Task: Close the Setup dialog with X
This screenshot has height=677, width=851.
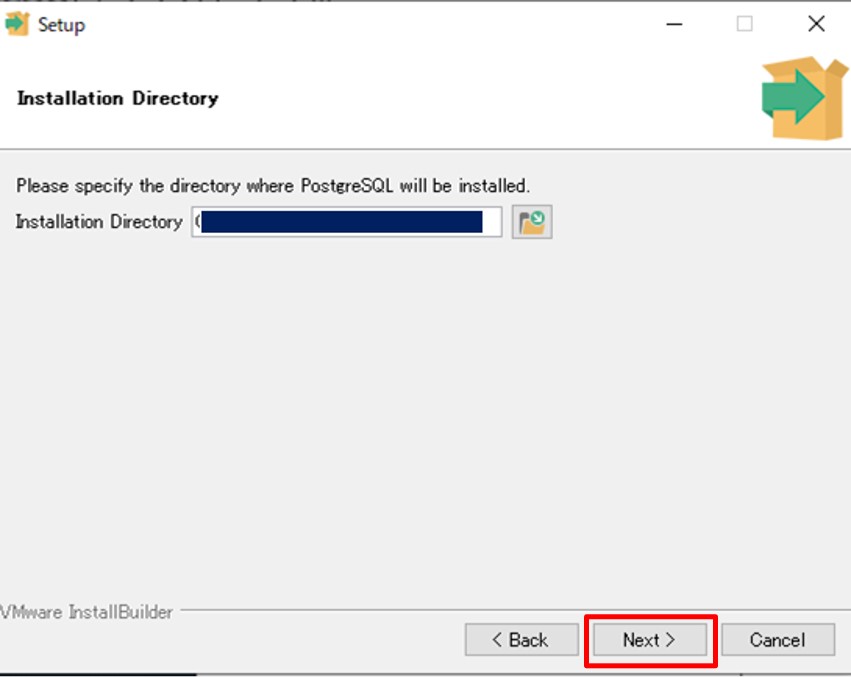Action: pyautogui.click(x=816, y=25)
